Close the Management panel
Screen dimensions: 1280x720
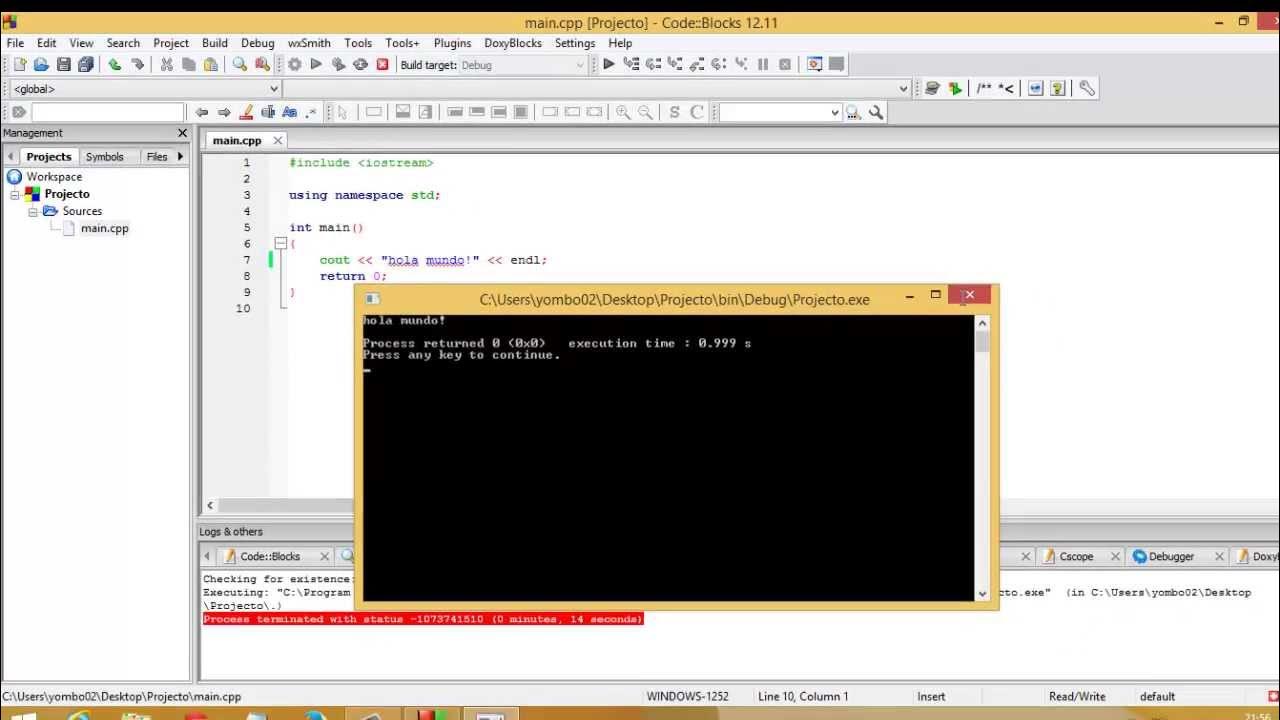[x=182, y=133]
